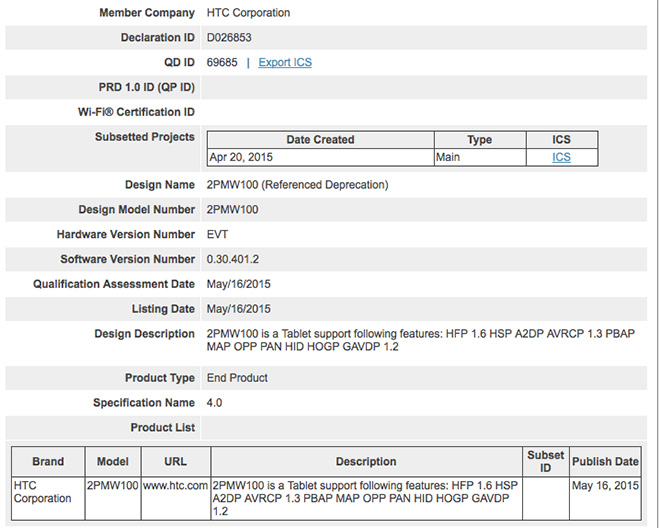The height and width of the screenshot is (528, 660).
Task: Click the 'QD ID' field label
Action: (179, 62)
